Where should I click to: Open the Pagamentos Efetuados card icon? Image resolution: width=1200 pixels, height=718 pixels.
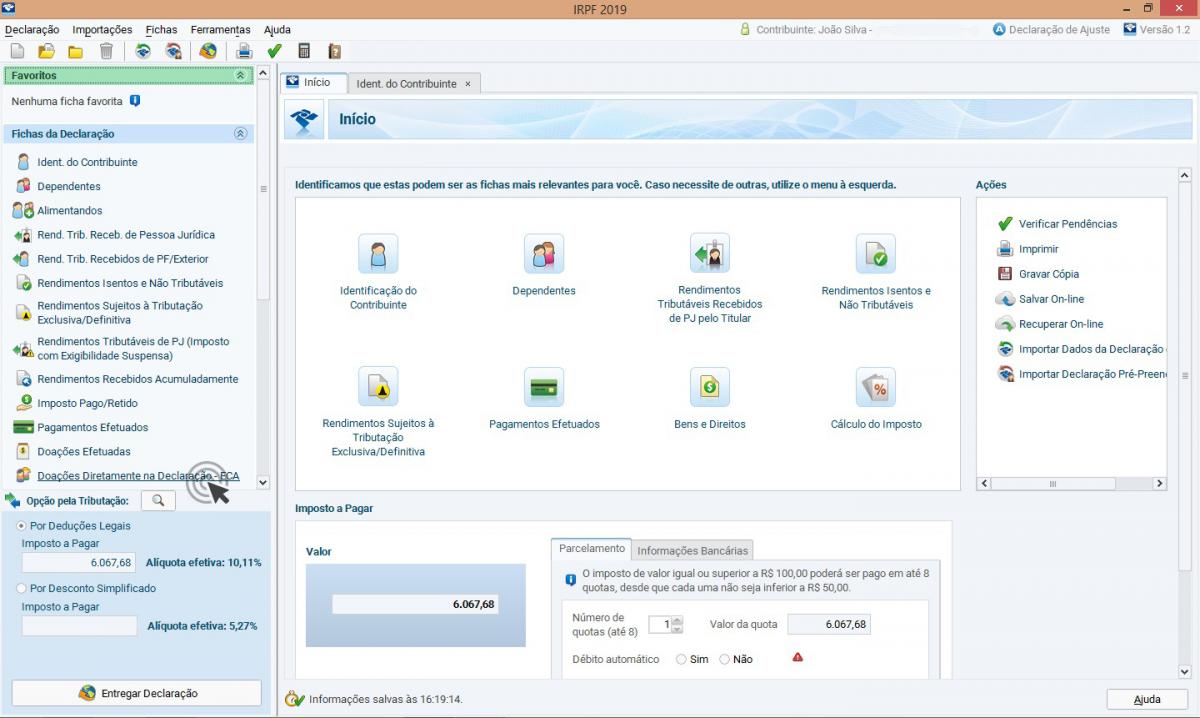pyautogui.click(x=544, y=387)
